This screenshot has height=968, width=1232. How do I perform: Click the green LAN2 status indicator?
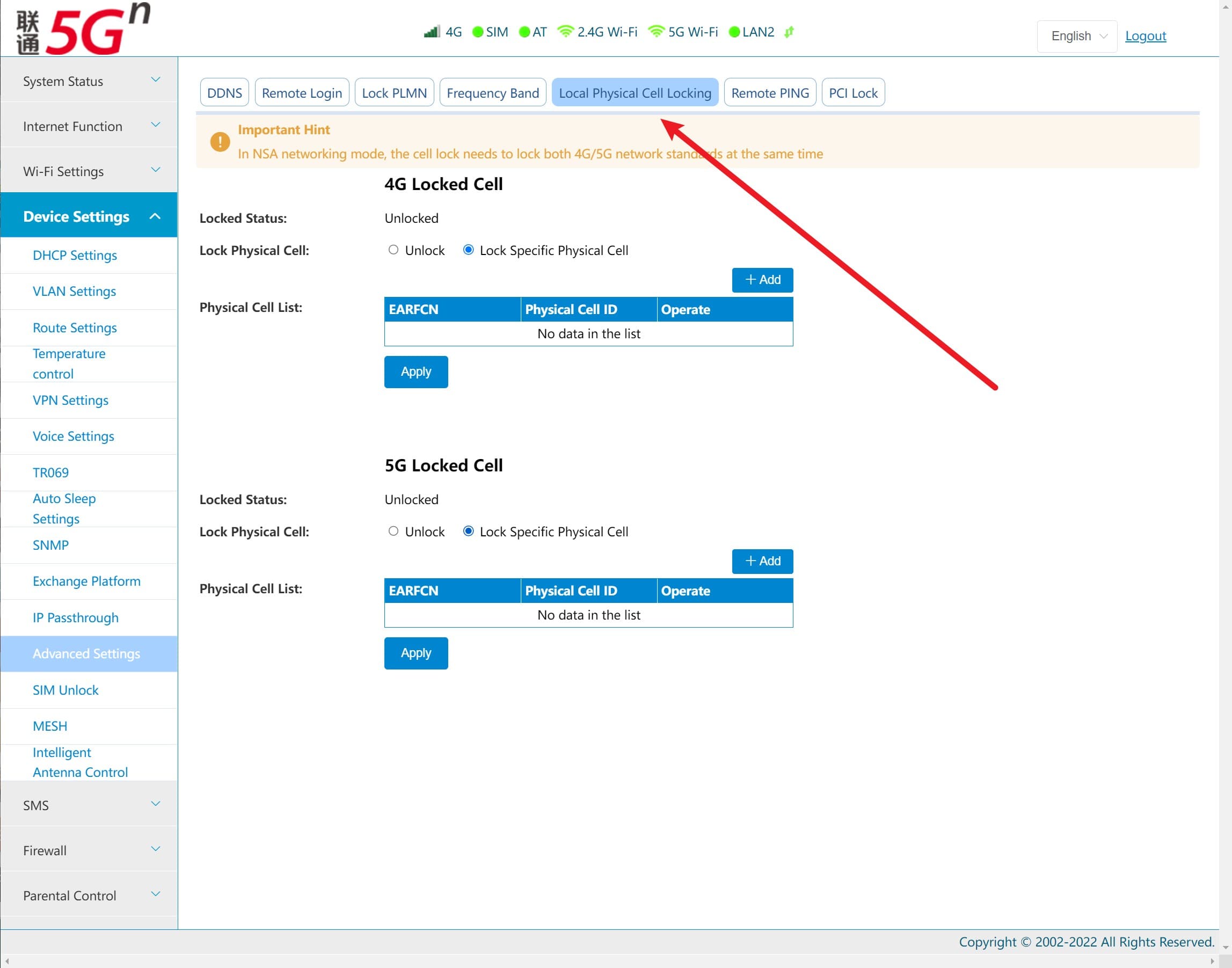[x=734, y=32]
